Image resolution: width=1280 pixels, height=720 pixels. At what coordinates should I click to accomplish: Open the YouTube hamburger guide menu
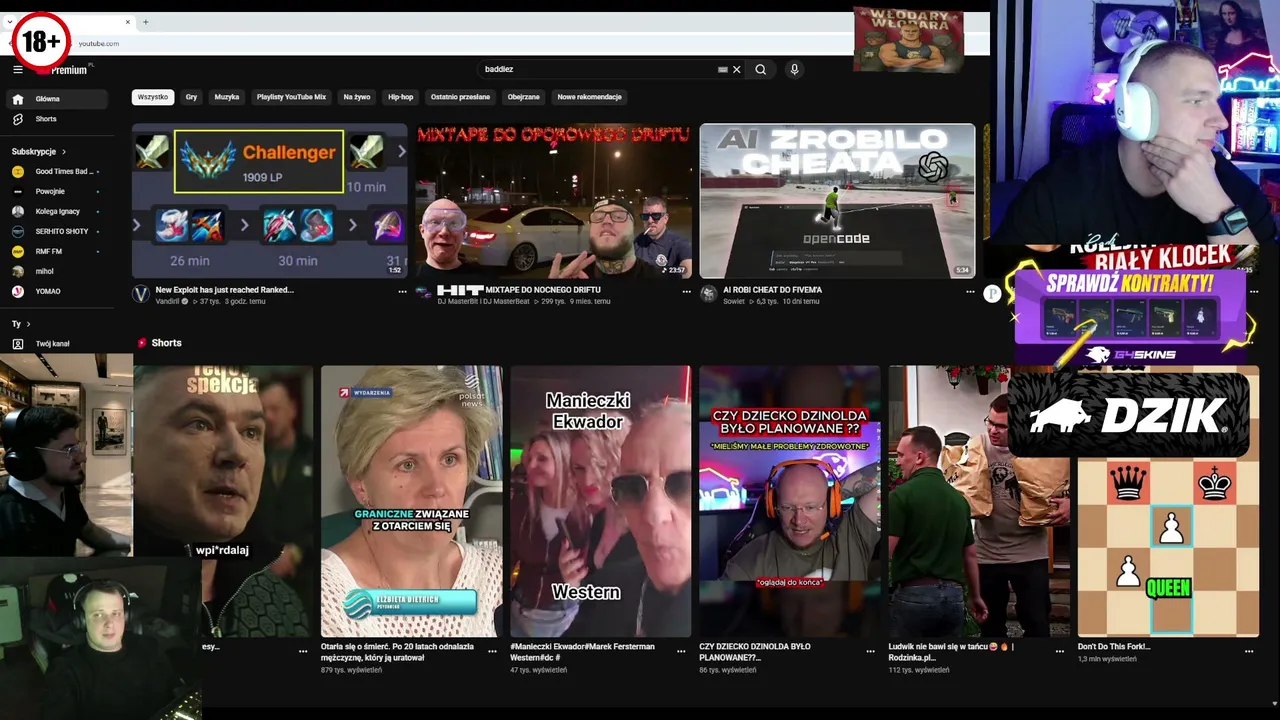(17, 69)
